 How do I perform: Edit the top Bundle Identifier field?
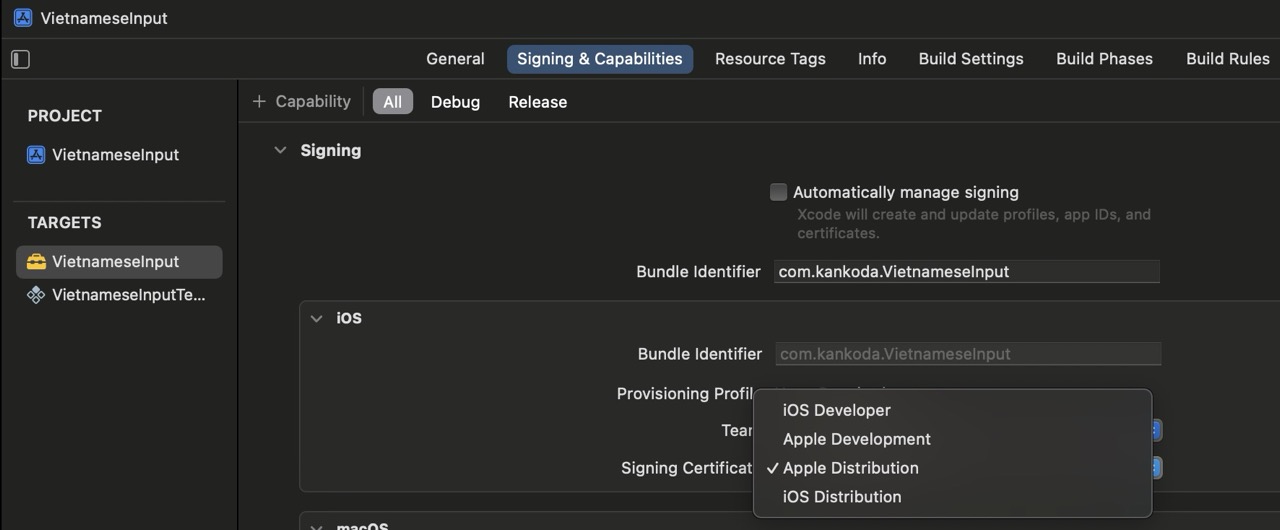coord(967,272)
